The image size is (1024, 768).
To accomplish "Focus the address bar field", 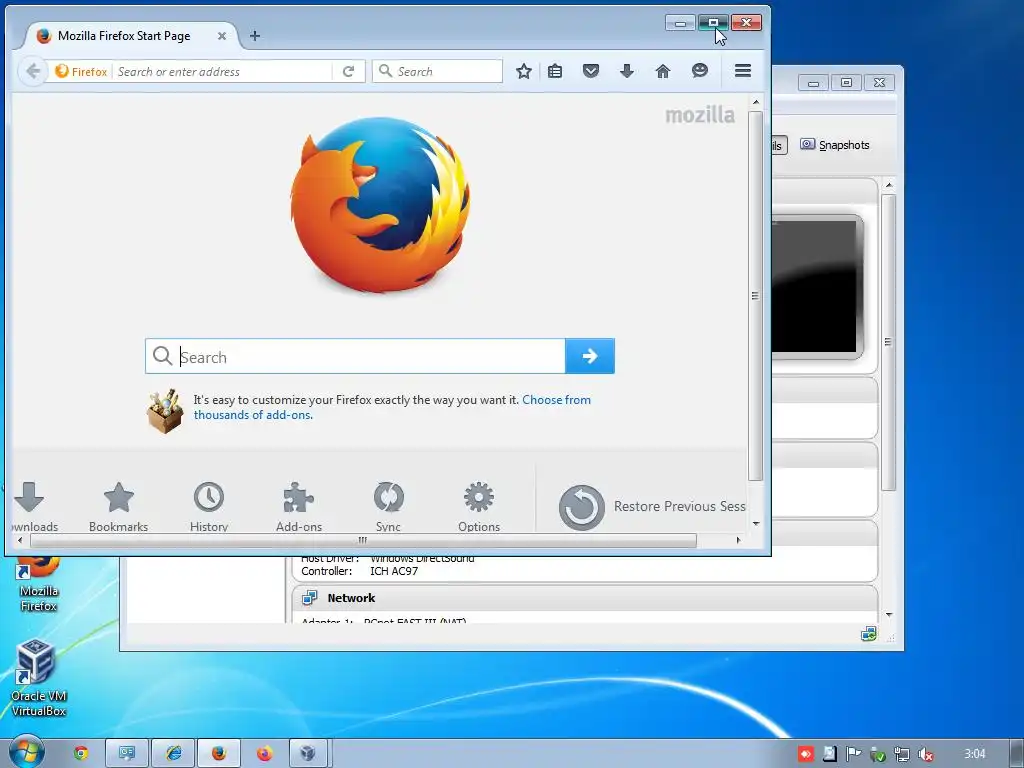I will tap(222, 71).
